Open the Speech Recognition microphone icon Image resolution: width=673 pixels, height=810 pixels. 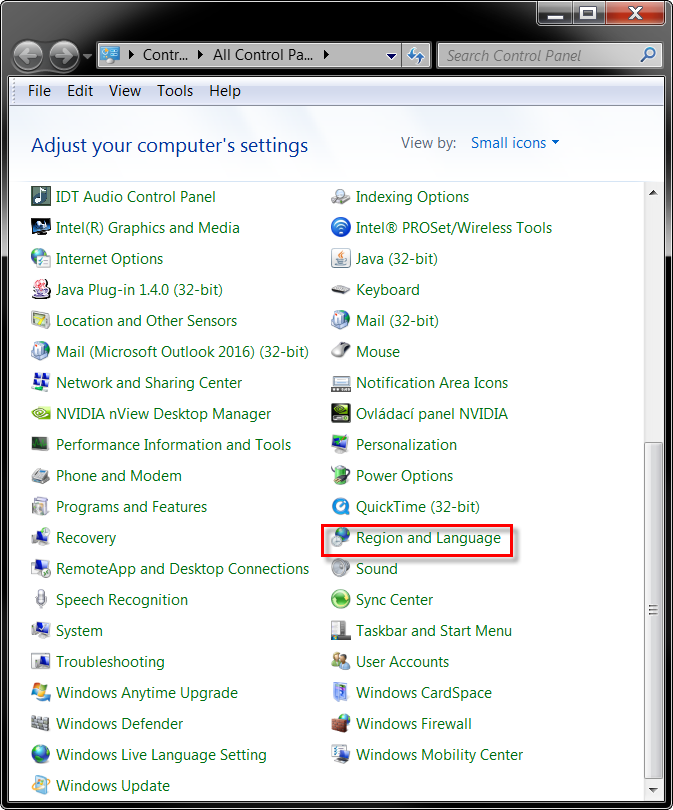[x=41, y=600]
